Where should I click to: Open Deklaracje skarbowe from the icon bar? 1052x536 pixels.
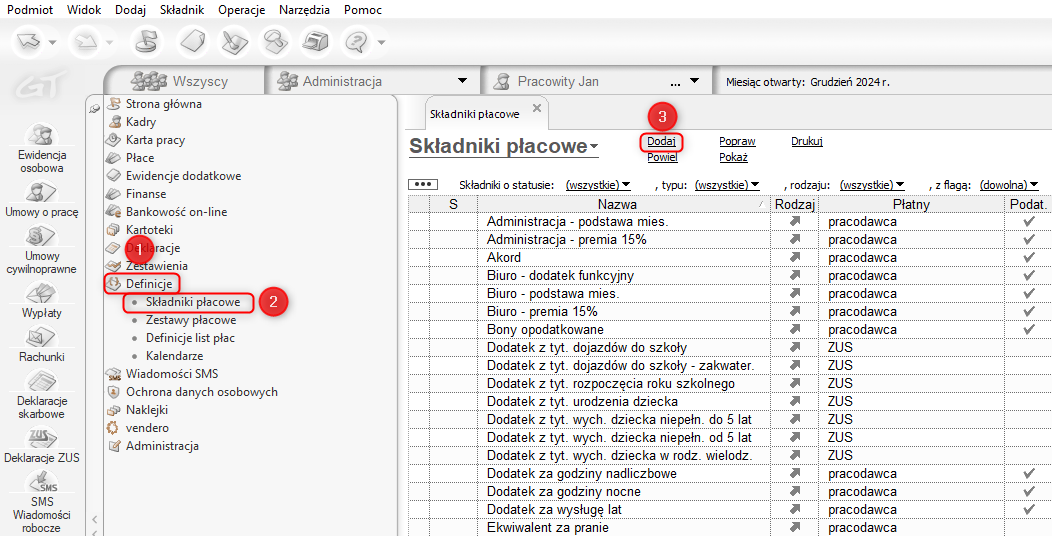tap(42, 386)
